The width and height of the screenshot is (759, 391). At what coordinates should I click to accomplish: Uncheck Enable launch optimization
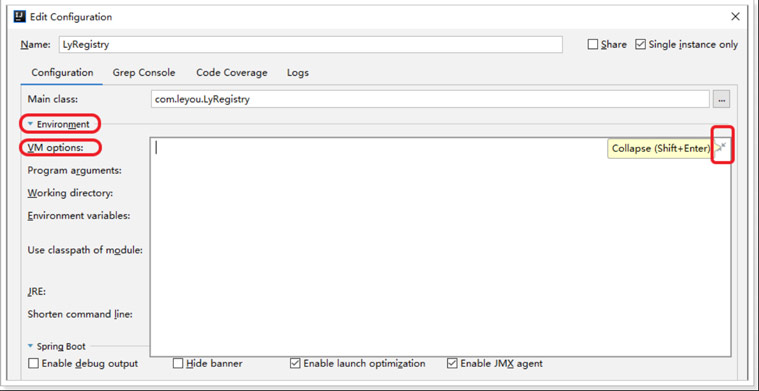295,363
